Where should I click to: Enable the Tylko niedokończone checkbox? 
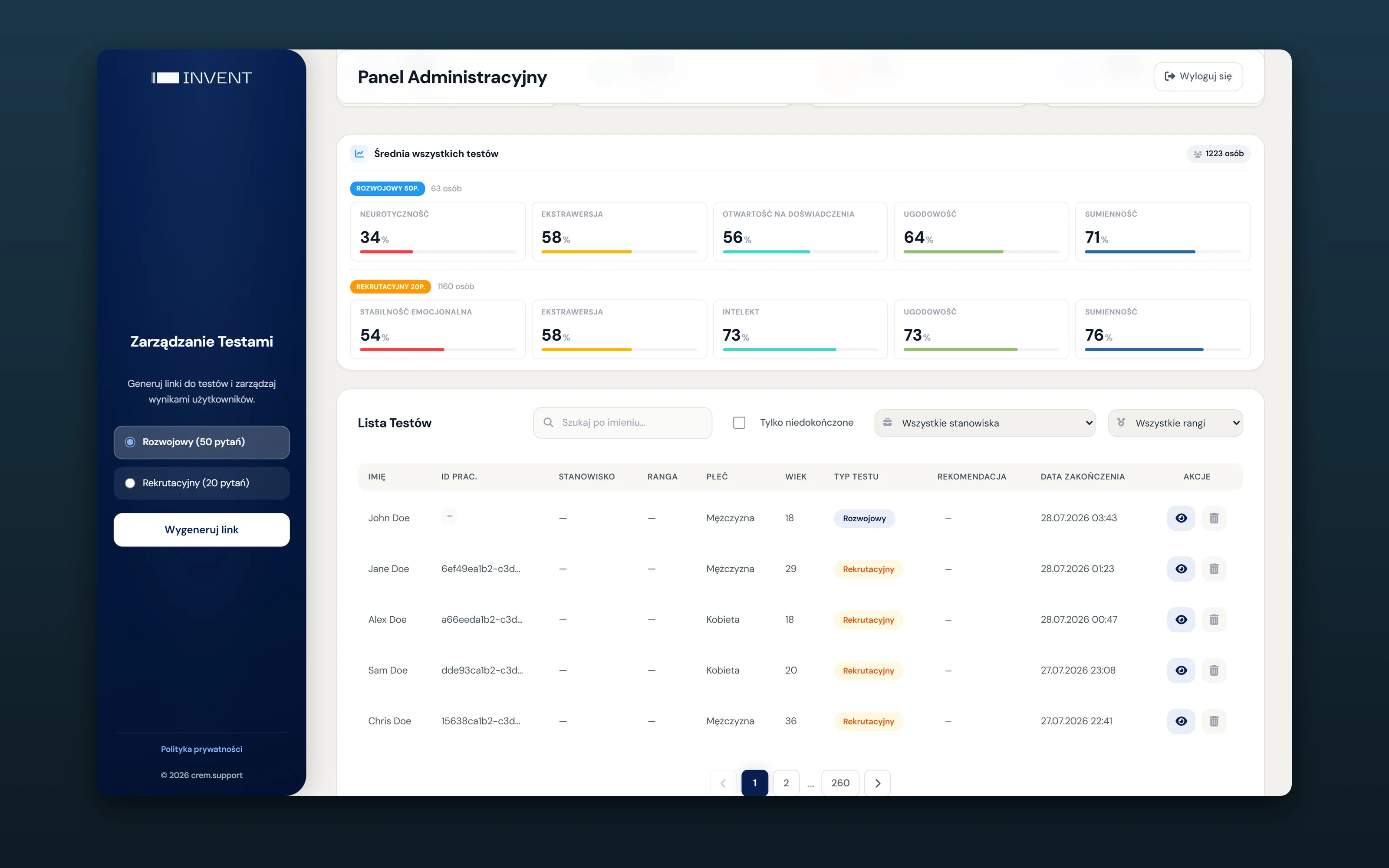click(x=739, y=423)
